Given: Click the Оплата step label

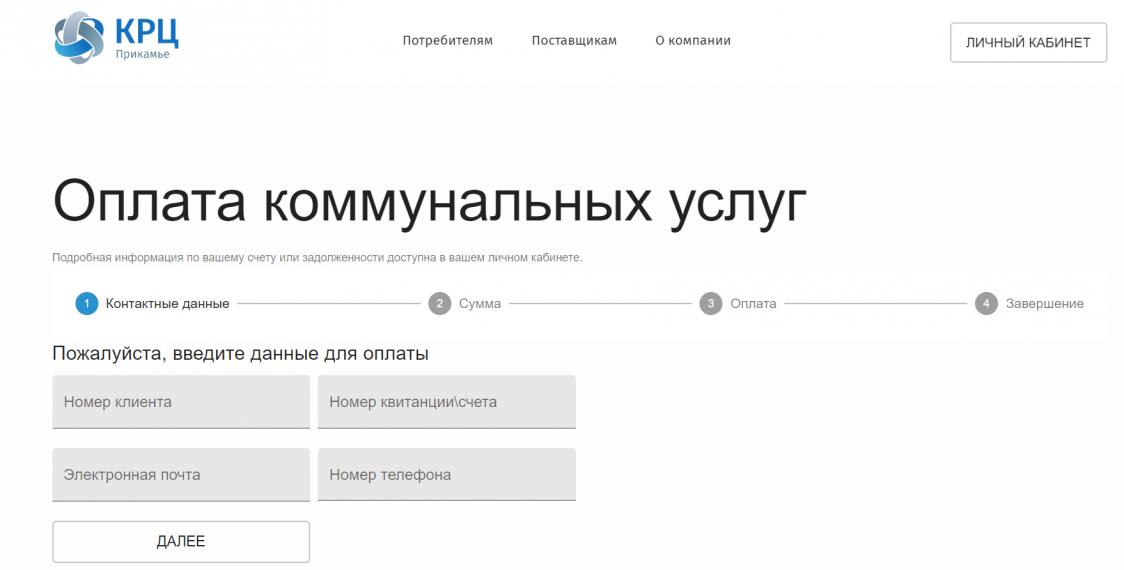Looking at the screenshot, I should [x=753, y=304].
